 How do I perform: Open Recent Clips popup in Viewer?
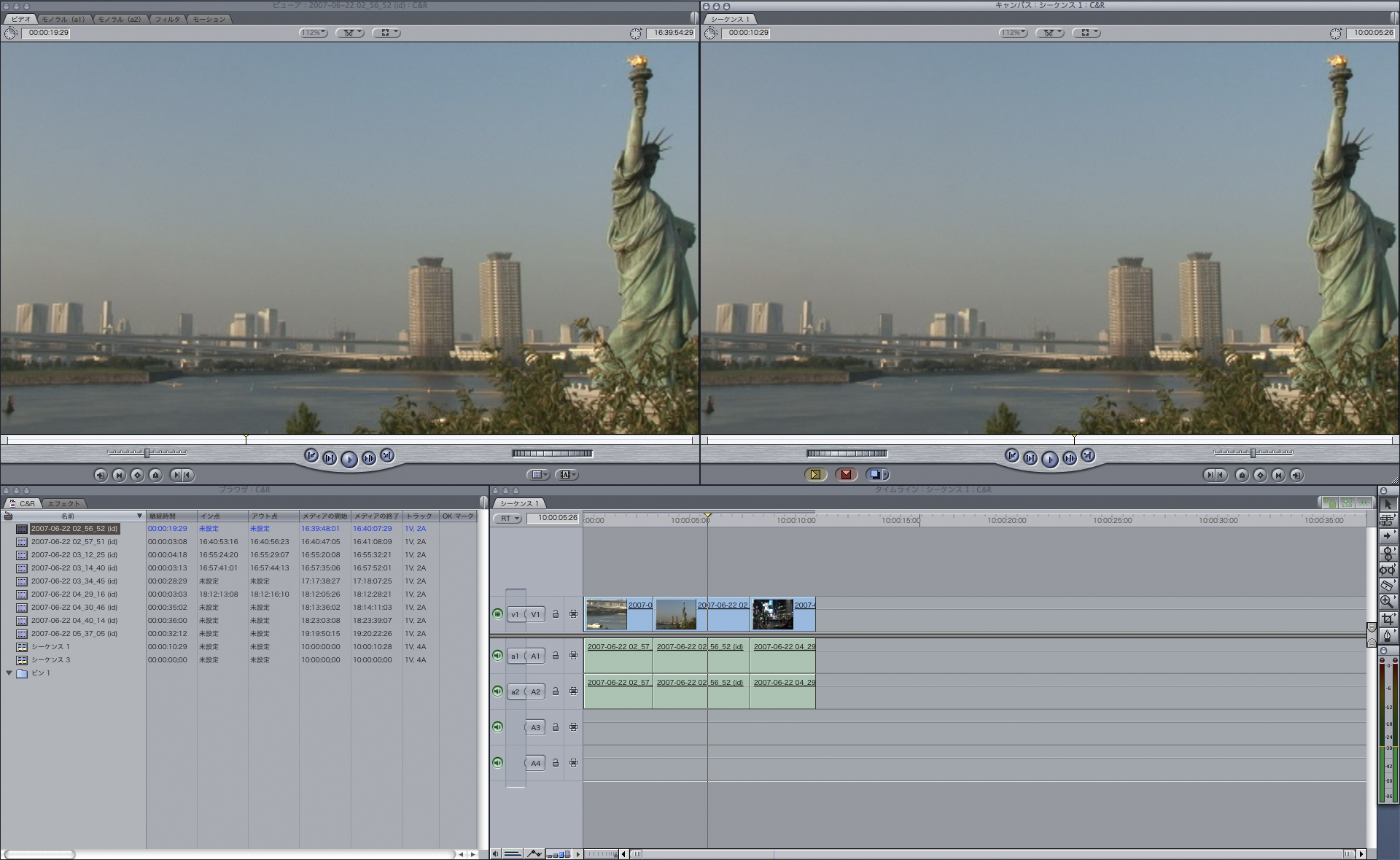click(538, 475)
